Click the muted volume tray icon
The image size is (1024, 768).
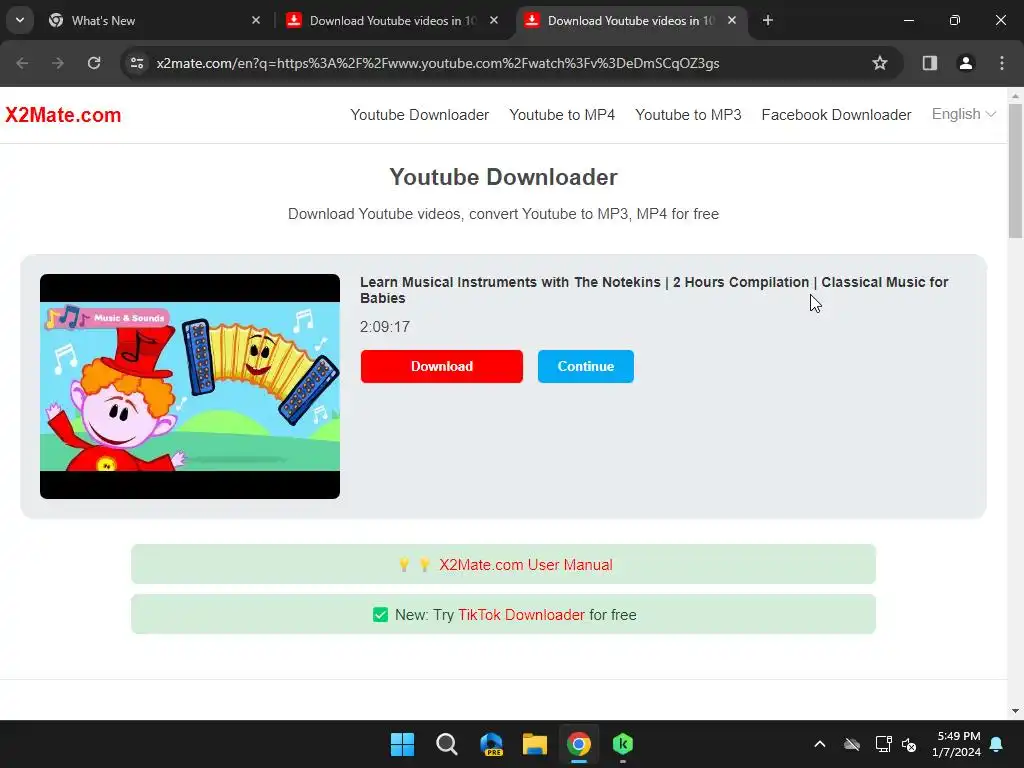tap(909, 744)
